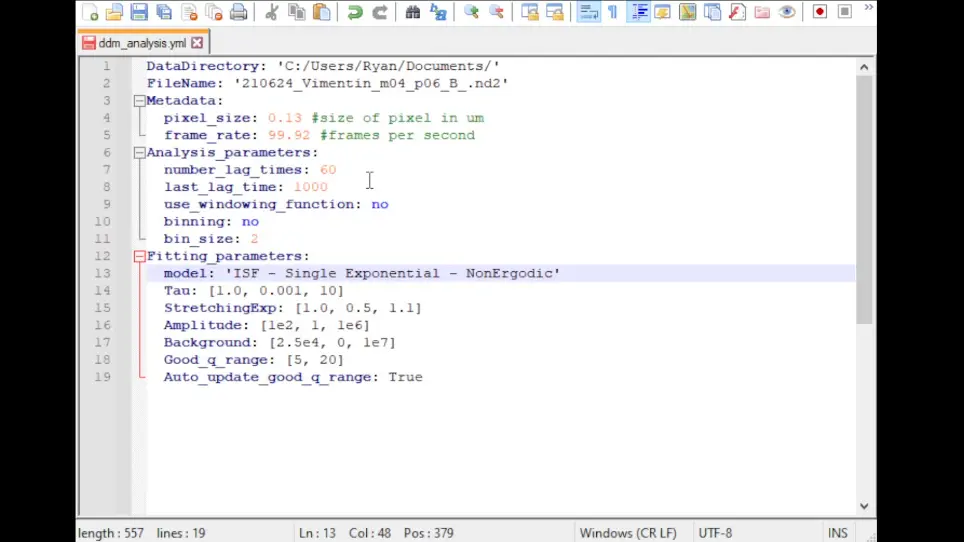Click the Print toolbar icon
The height and width of the screenshot is (542, 964).
pos(239,12)
